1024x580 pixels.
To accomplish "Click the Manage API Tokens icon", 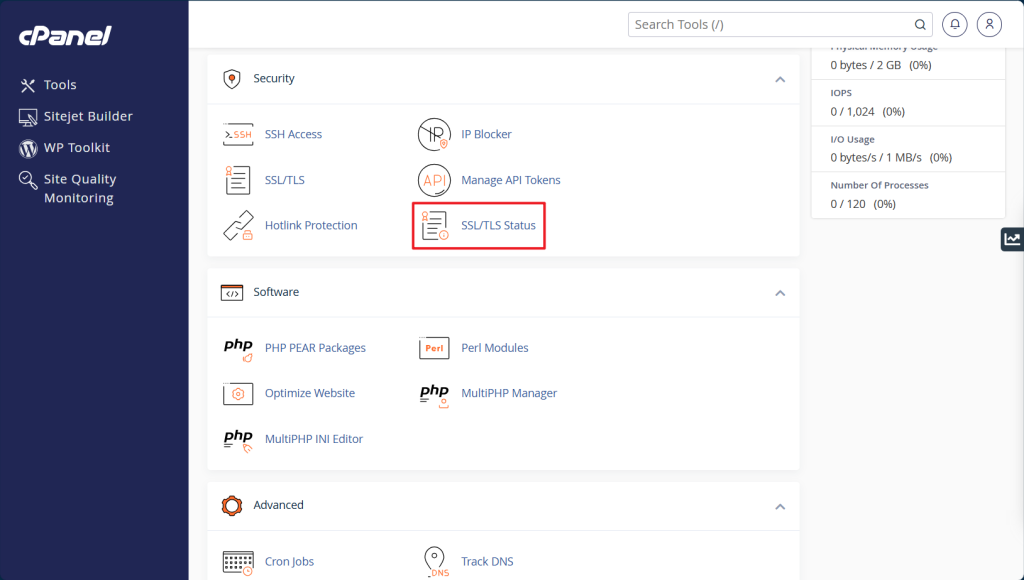I will [x=434, y=180].
